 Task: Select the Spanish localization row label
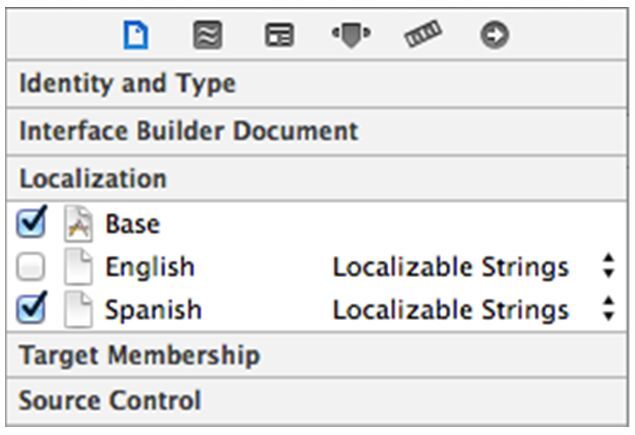pyautogui.click(x=153, y=310)
